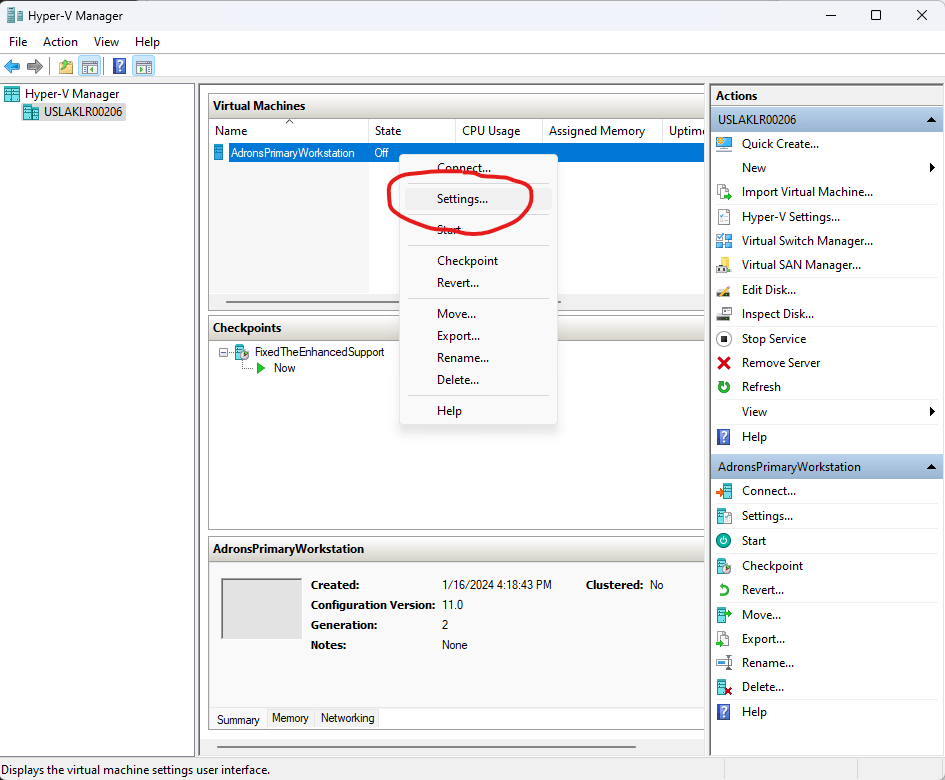
Task: Switch to the Networking tab
Action: [347, 718]
